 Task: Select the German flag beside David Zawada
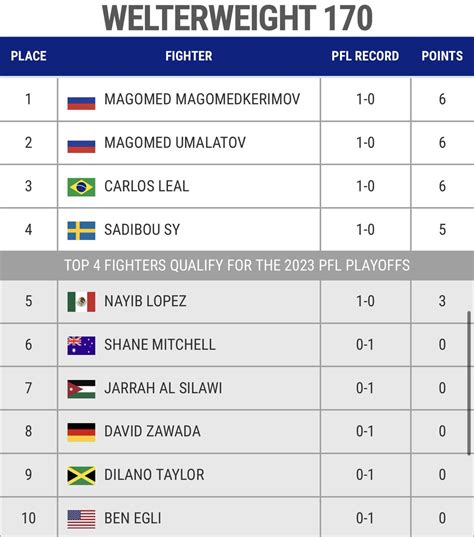[x=81, y=432]
